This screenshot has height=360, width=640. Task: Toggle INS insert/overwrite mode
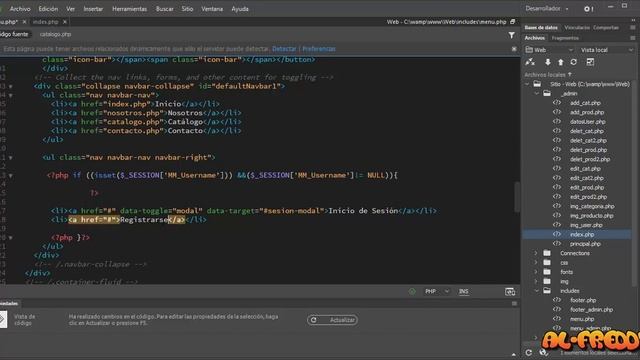(464, 291)
